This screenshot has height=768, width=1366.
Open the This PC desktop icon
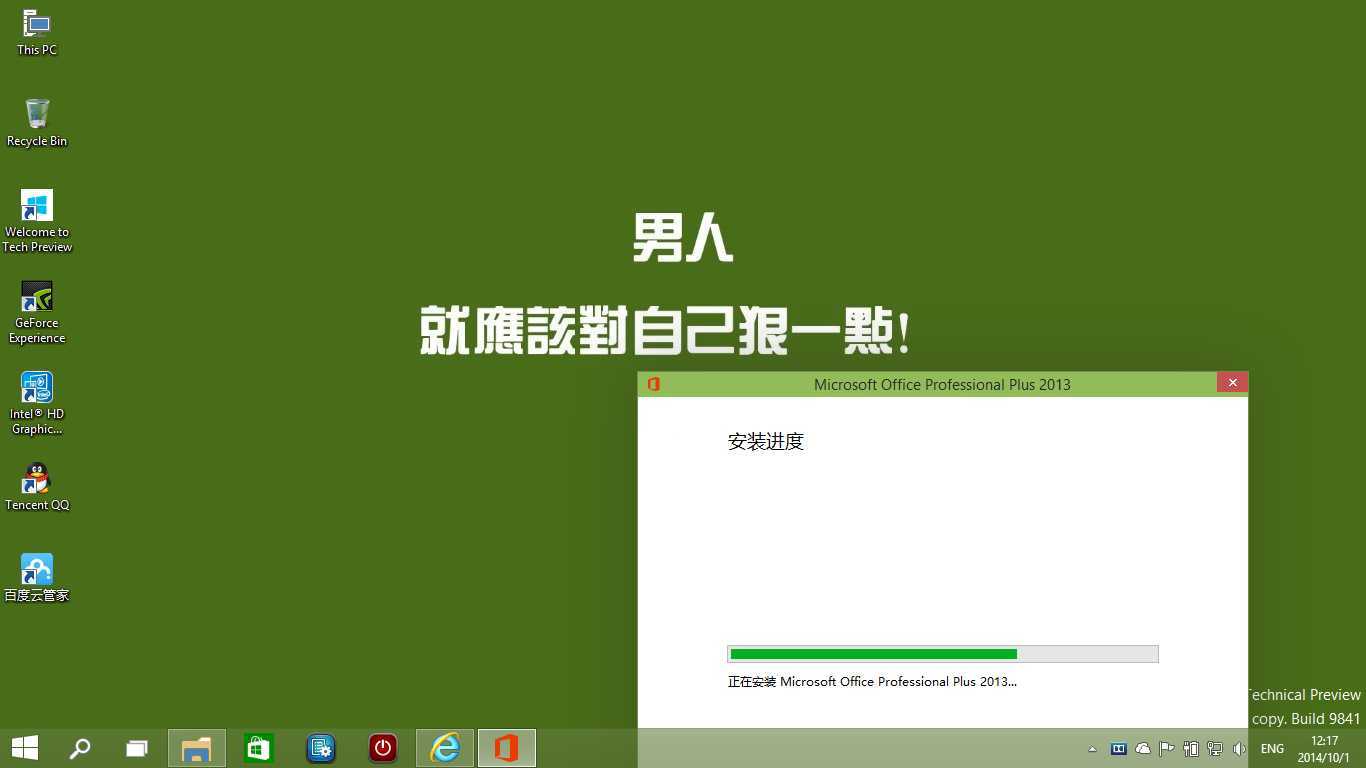click(x=37, y=32)
